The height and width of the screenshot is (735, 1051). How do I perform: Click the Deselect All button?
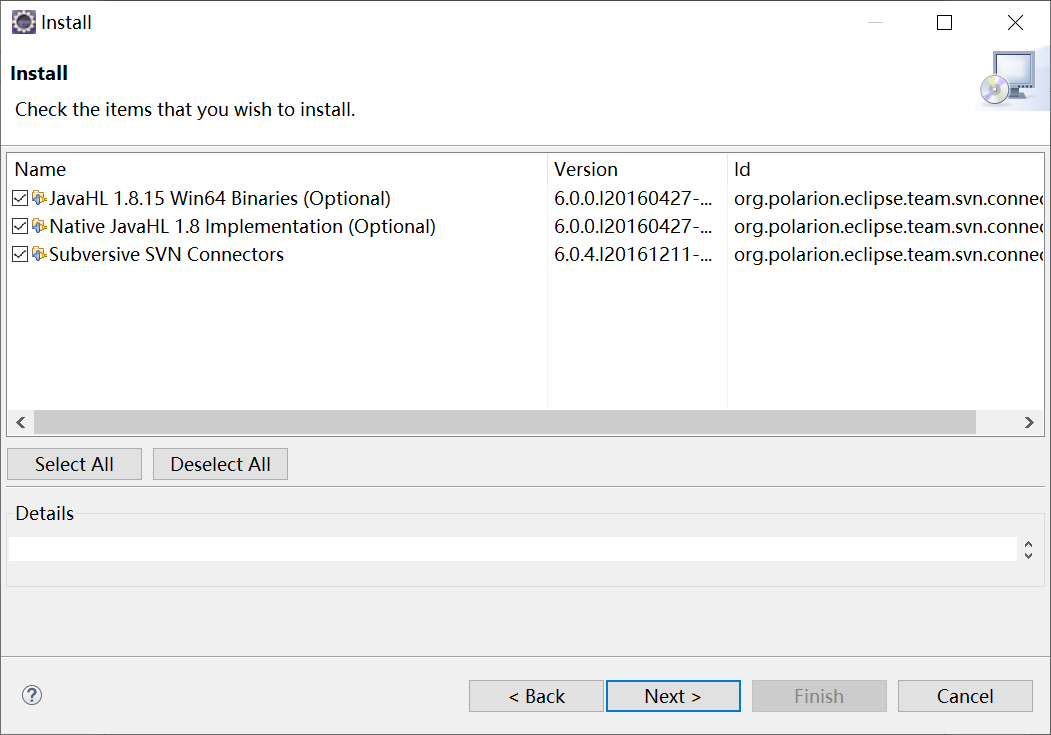221,464
